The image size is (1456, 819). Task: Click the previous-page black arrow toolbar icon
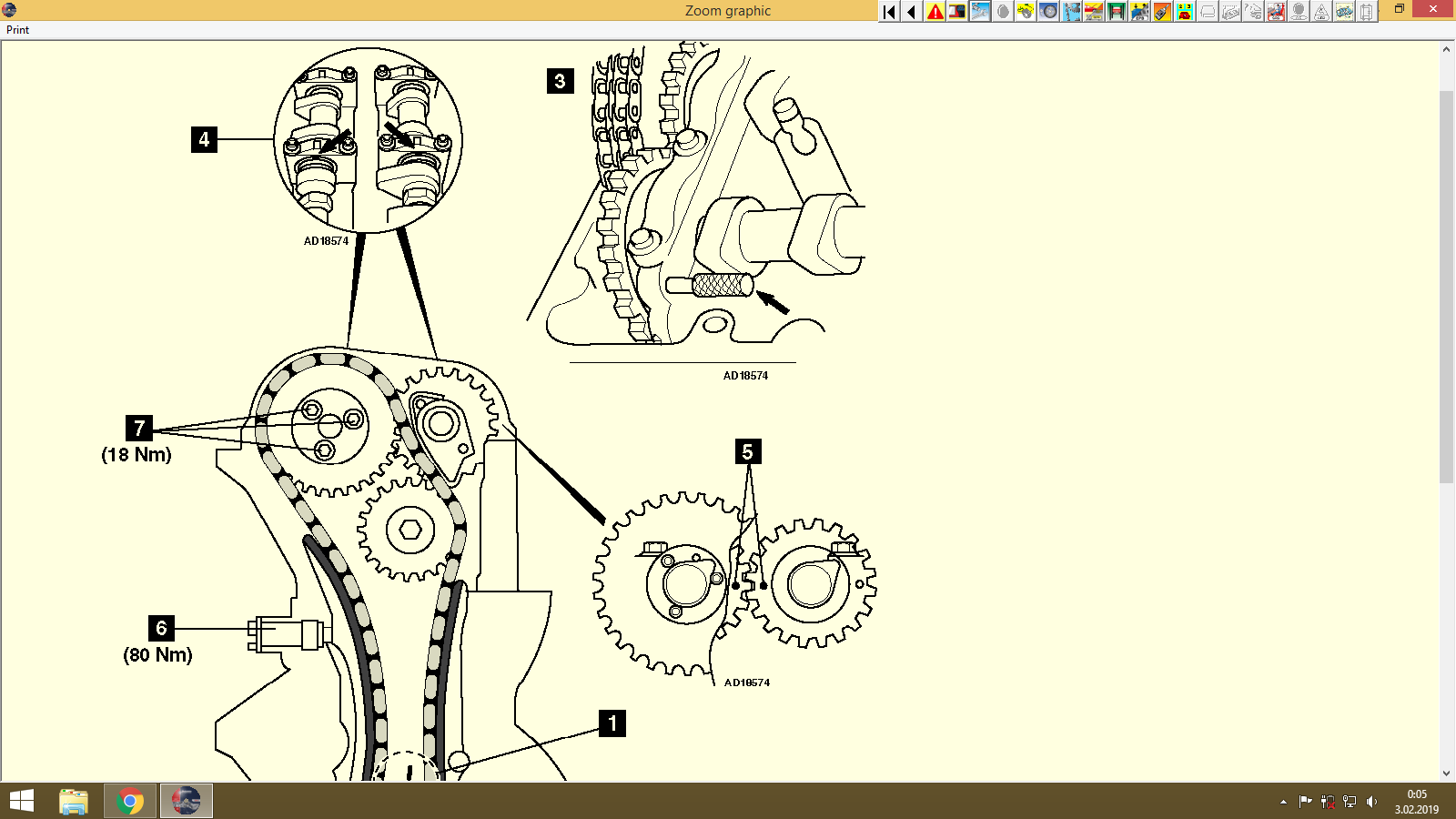click(910, 12)
